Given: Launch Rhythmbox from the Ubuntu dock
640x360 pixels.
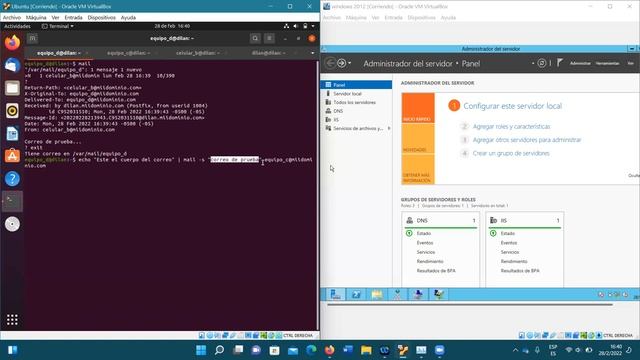Looking at the screenshot, I should [x=12, y=111].
